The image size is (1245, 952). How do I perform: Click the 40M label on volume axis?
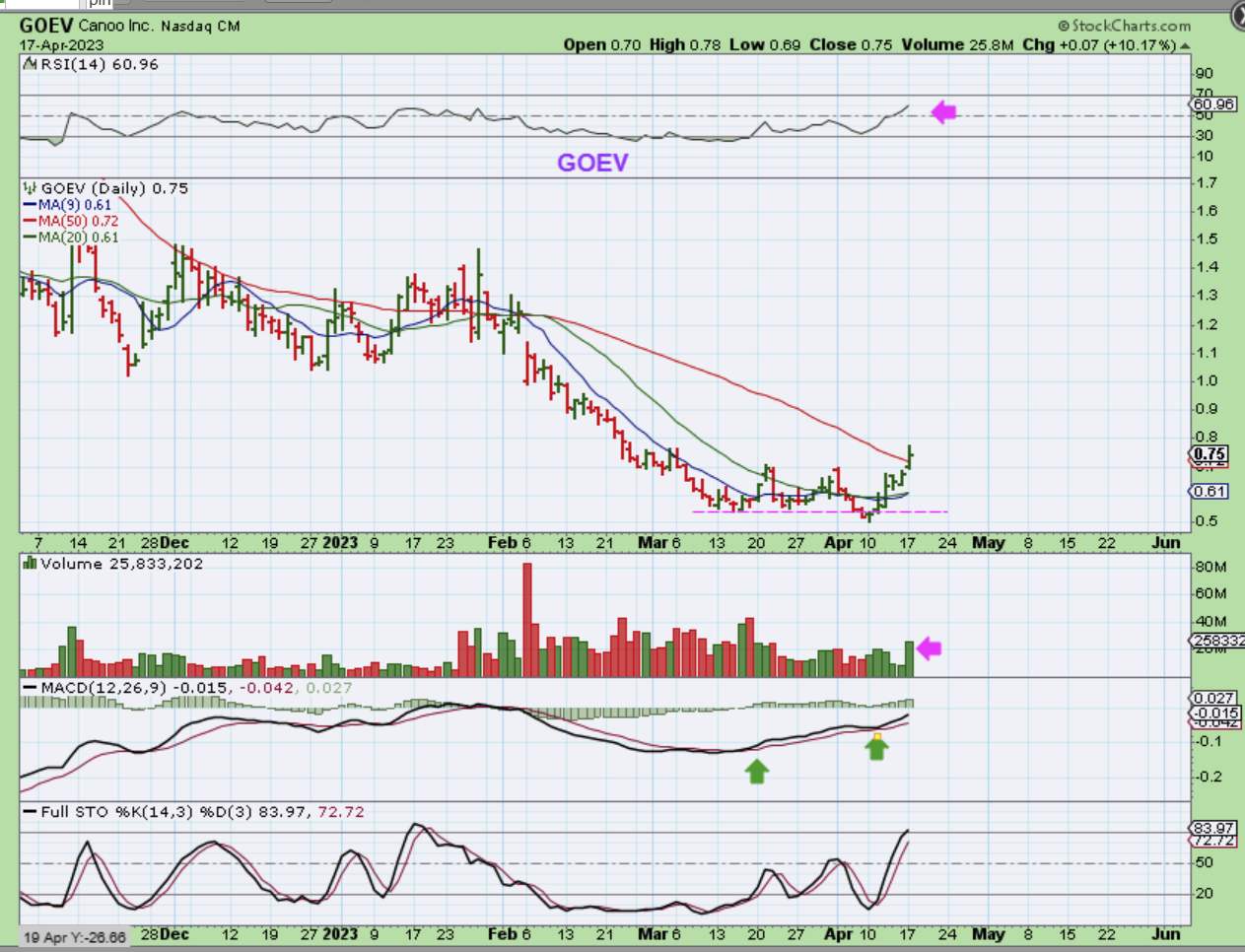pyautogui.click(x=1210, y=621)
